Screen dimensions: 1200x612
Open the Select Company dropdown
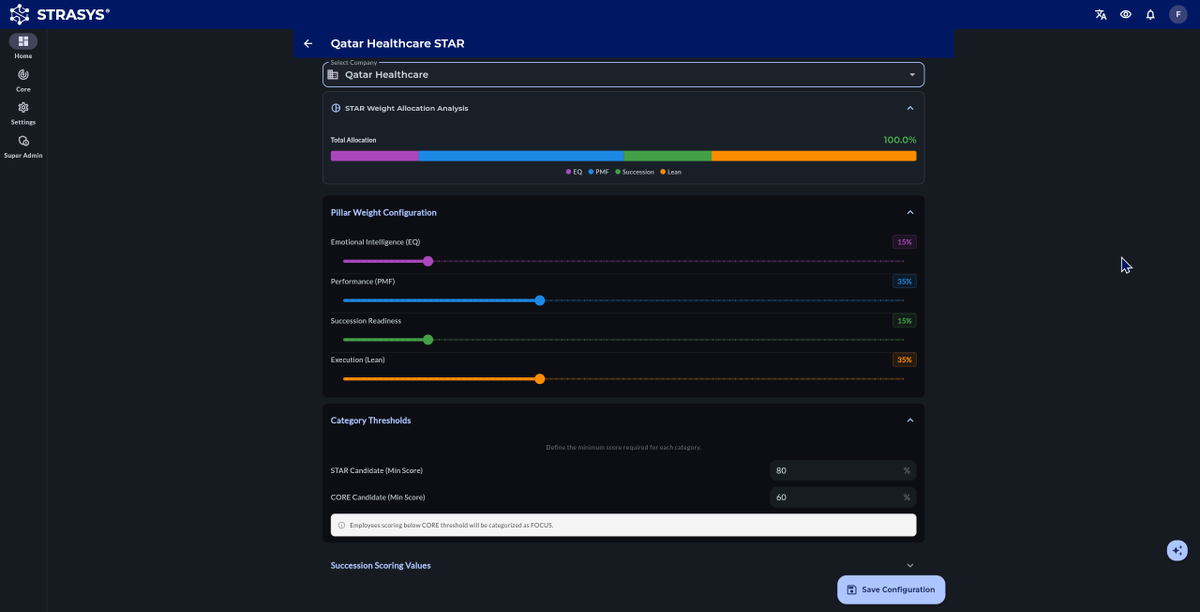(623, 75)
